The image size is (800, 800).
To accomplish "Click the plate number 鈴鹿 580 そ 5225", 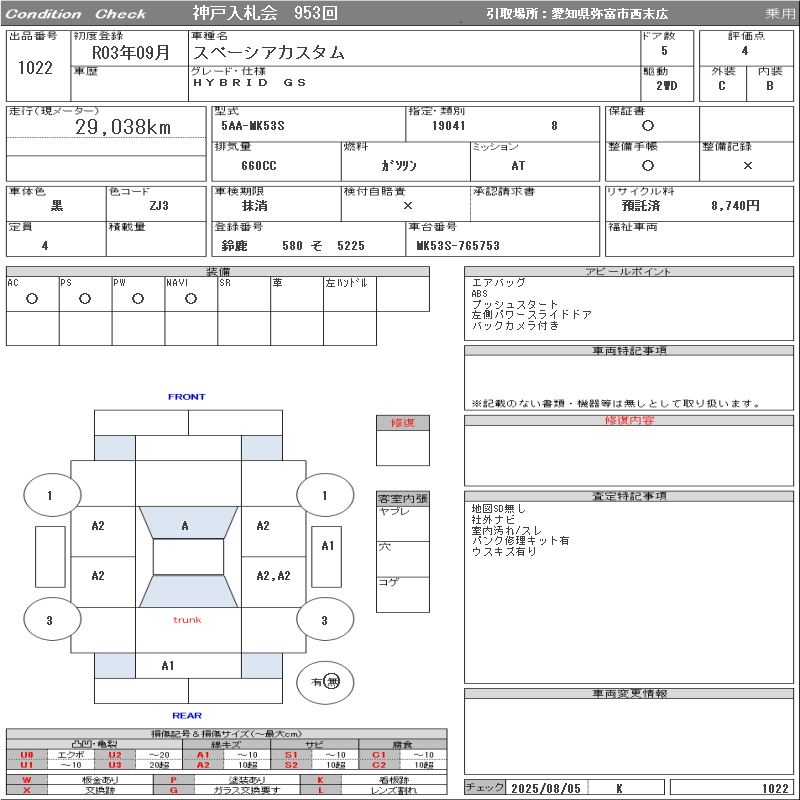I will (x=293, y=246).
